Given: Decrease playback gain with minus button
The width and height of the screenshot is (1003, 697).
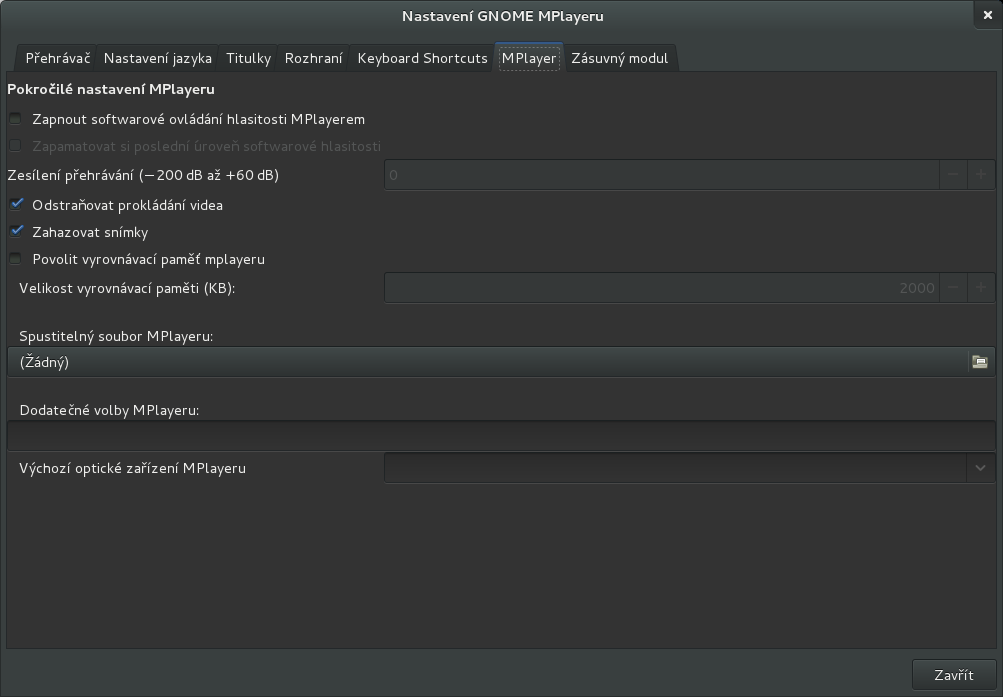Looking at the screenshot, I should click(x=952, y=175).
